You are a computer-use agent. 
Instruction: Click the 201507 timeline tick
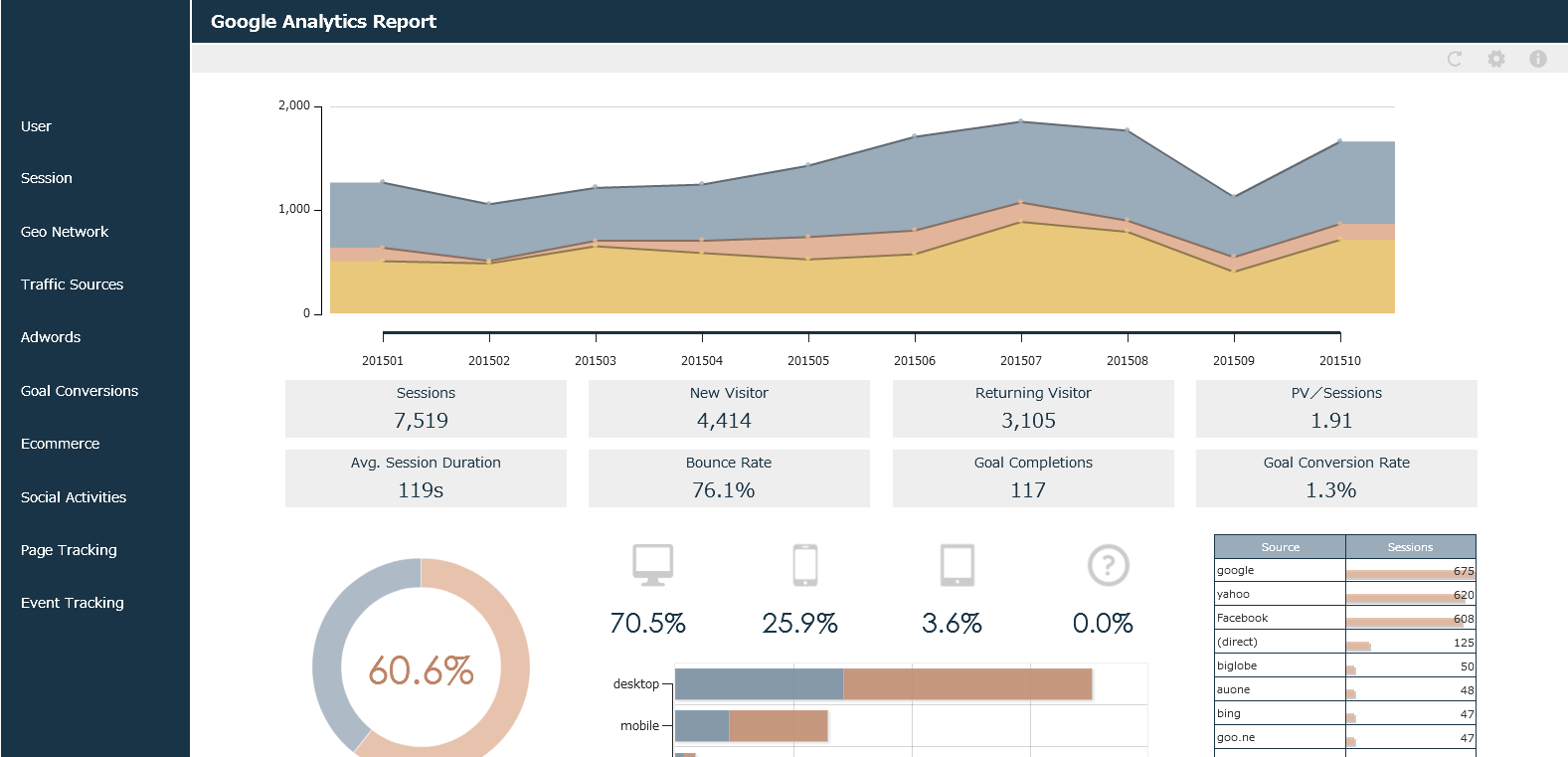click(x=1021, y=360)
